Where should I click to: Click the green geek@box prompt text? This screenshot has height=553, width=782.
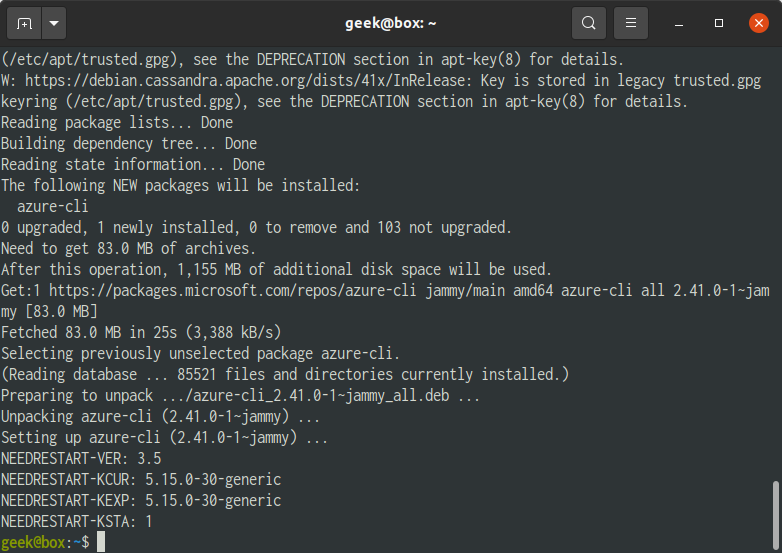pyautogui.click(x=33, y=543)
